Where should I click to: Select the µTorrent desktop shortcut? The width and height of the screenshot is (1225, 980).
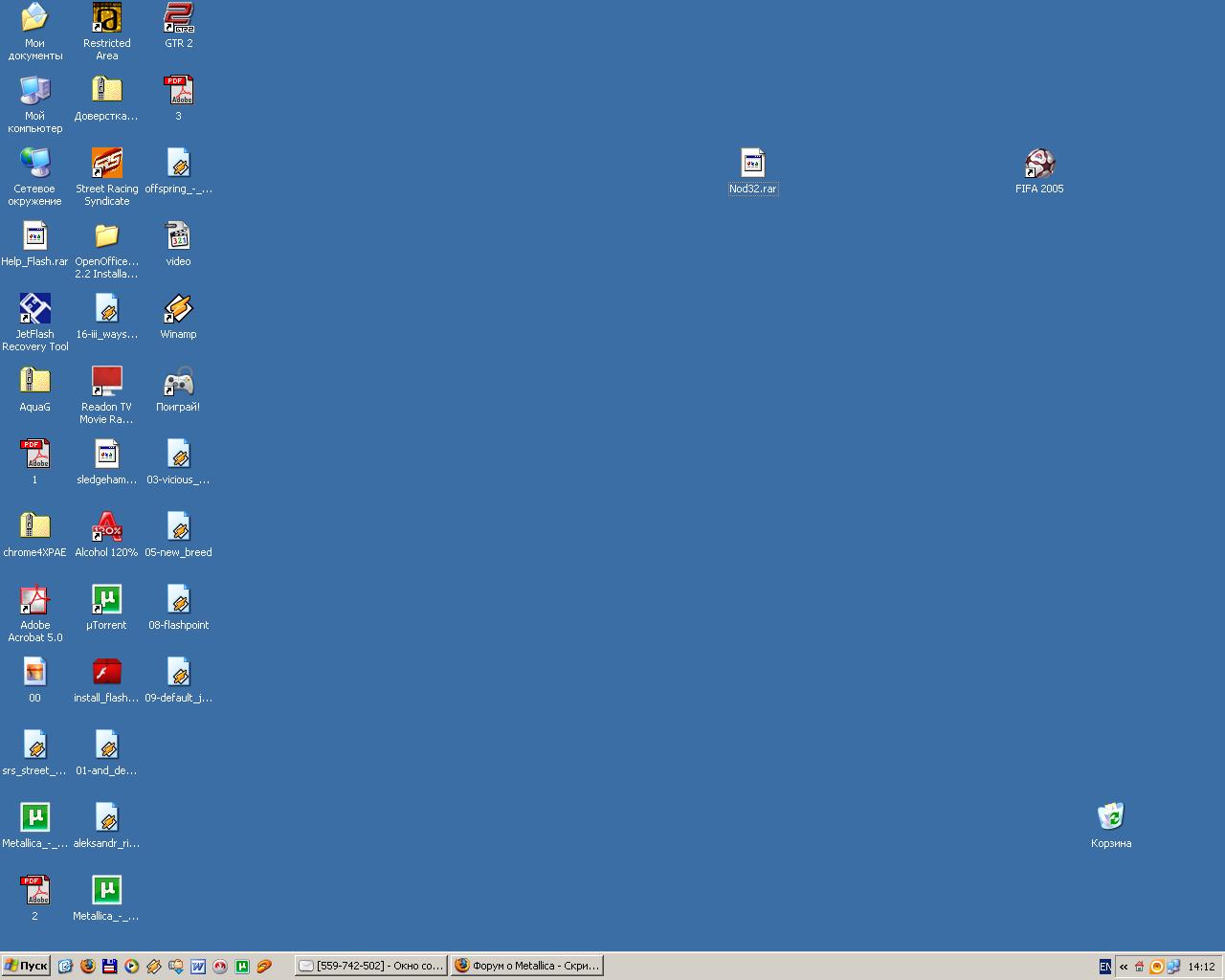coord(106,601)
